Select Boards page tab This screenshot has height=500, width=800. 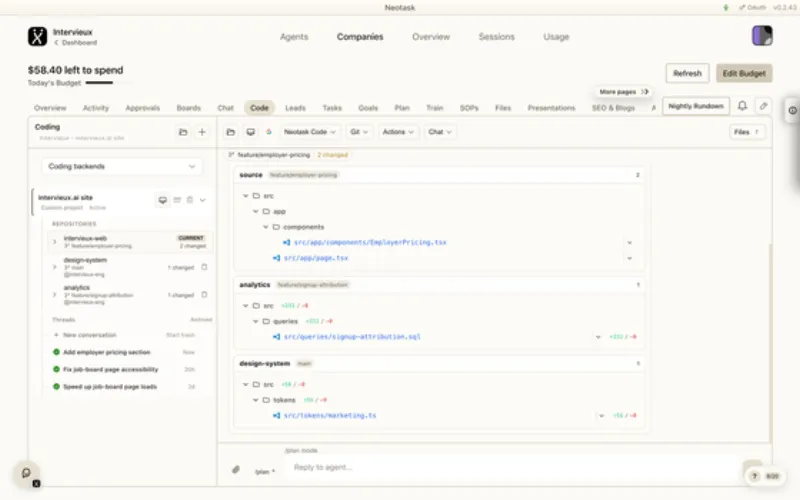point(189,108)
